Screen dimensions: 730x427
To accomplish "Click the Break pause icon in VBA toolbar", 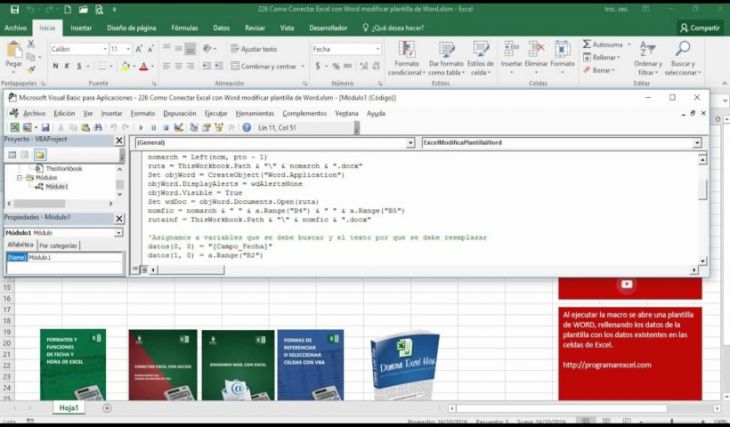I will (154, 128).
